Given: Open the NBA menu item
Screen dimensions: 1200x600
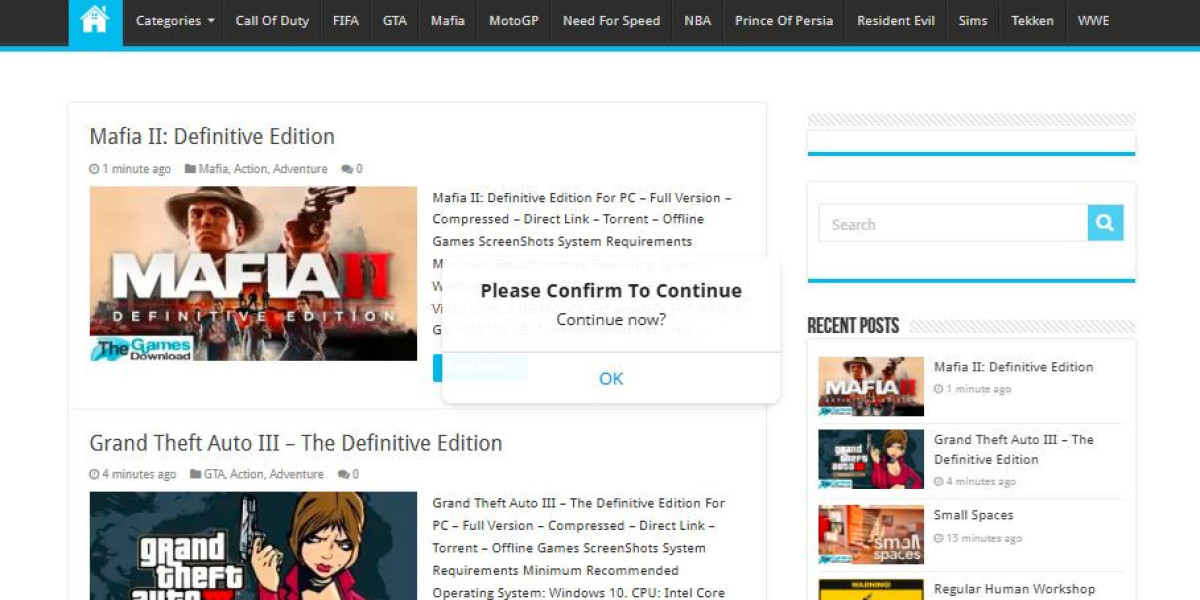Looking at the screenshot, I should point(698,21).
